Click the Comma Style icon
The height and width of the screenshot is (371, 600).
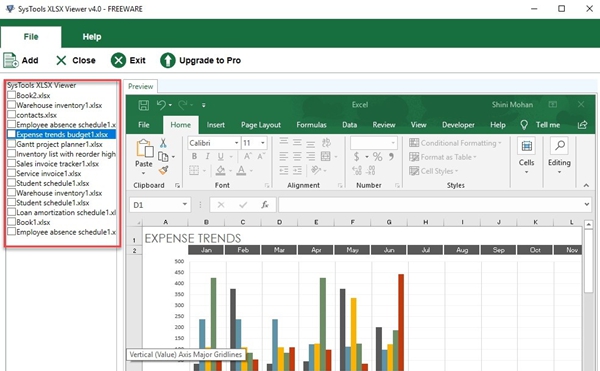[x=391, y=156]
